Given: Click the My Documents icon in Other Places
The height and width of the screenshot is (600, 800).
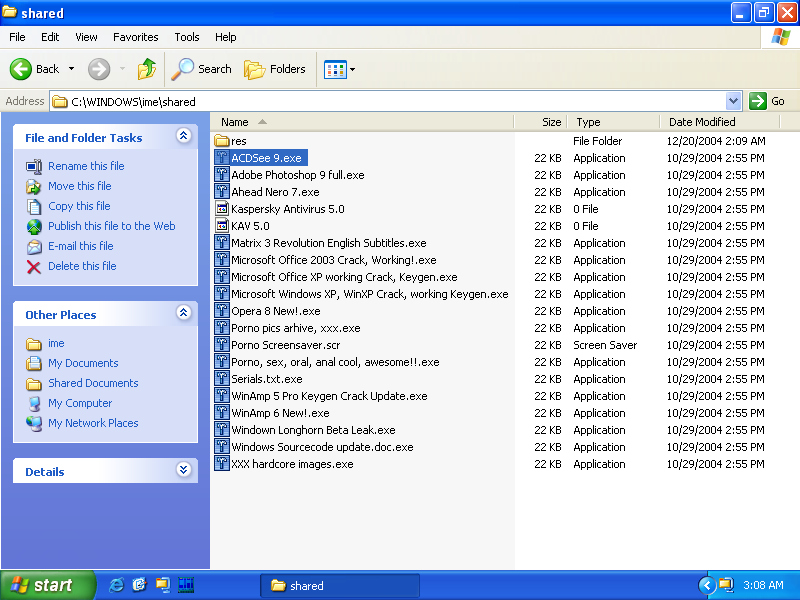Looking at the screenshot, I should (x=34, y=363).
